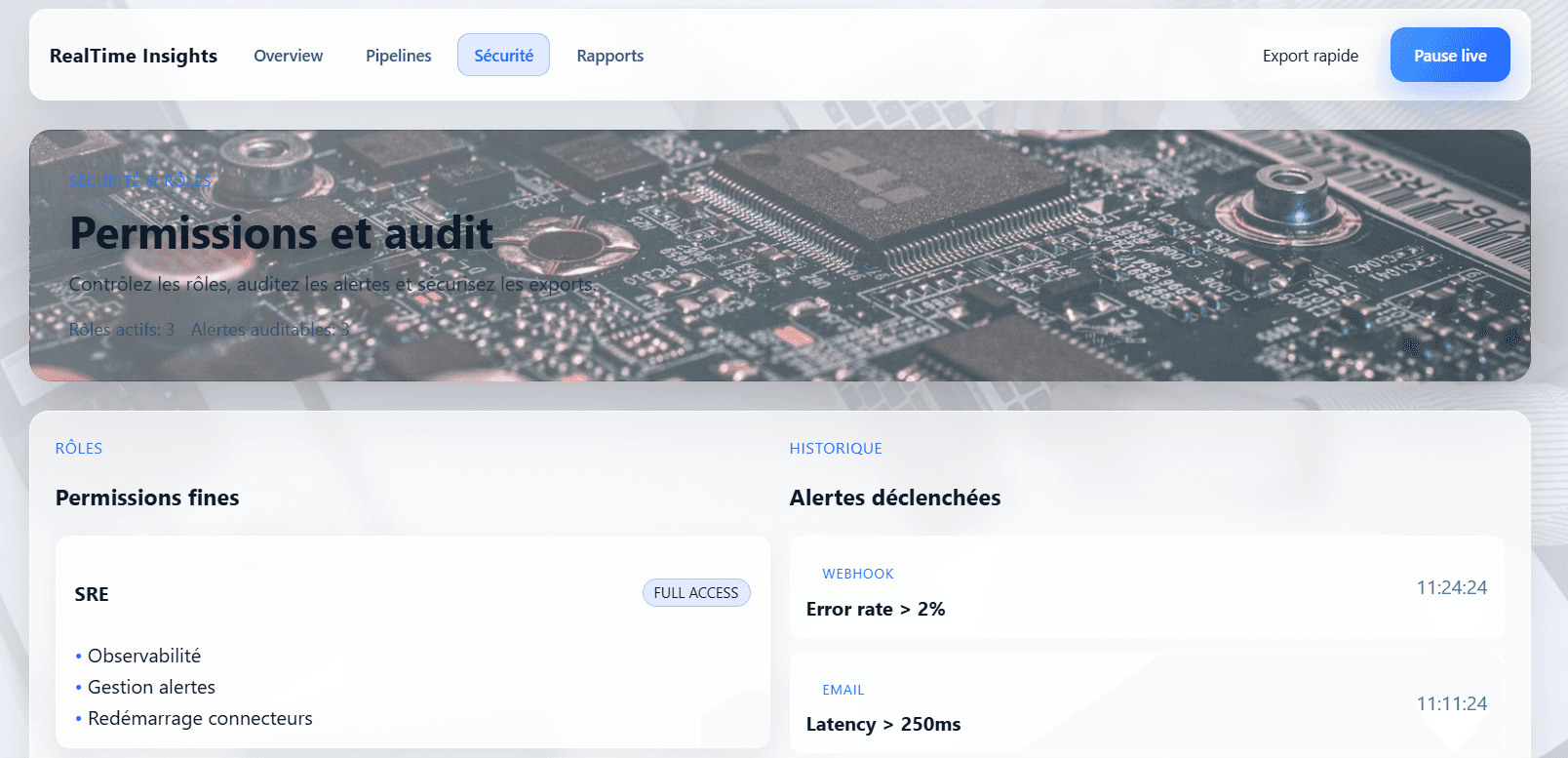
Task: Select the Observabilité permission item
Action: coord(143,656)
